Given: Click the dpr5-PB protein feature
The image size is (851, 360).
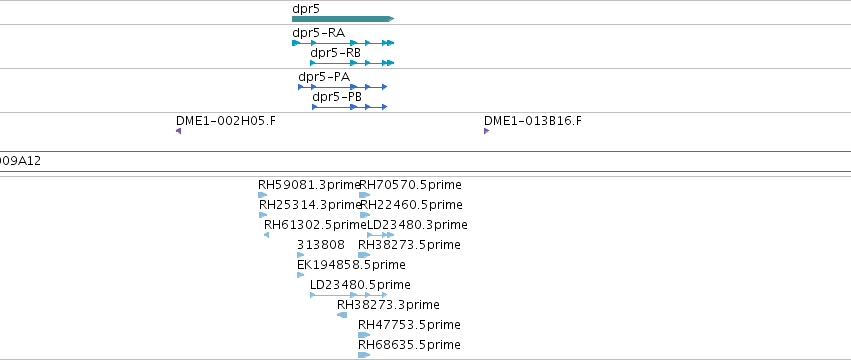Looking at the screenshot, I should coord(350,107).
